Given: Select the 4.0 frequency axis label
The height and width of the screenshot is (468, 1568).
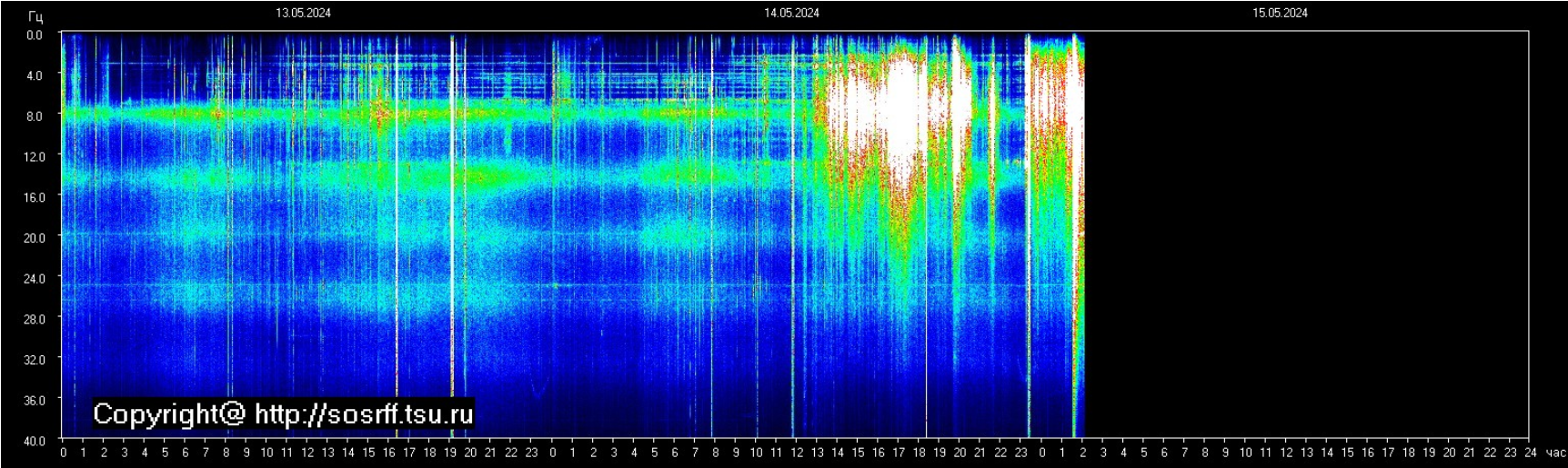Looking at the screenshot, I should [34, 75].
